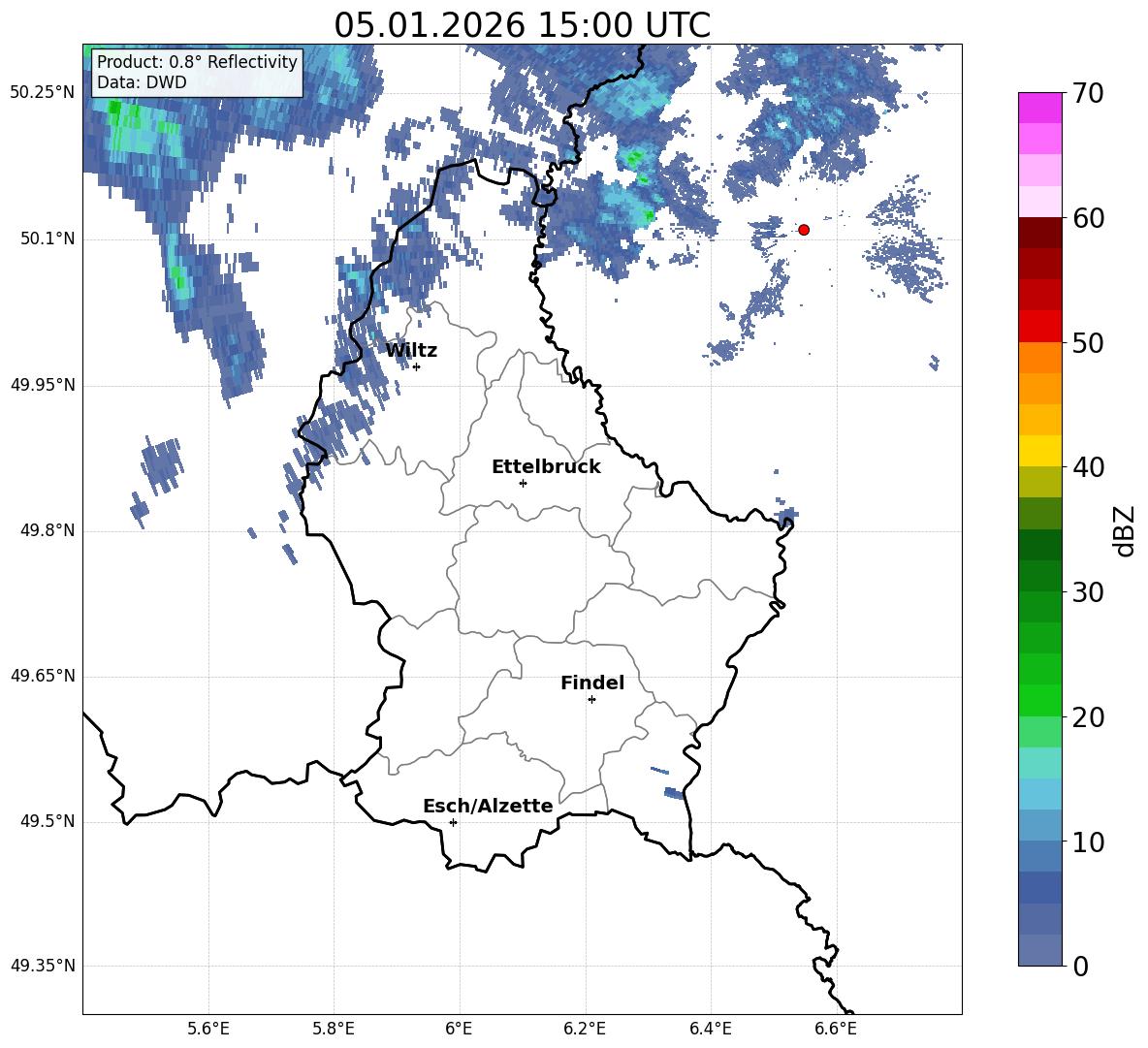Click the Esch/Alzette city label
Screen dimensions: 1148x1048
click(488, 807)
